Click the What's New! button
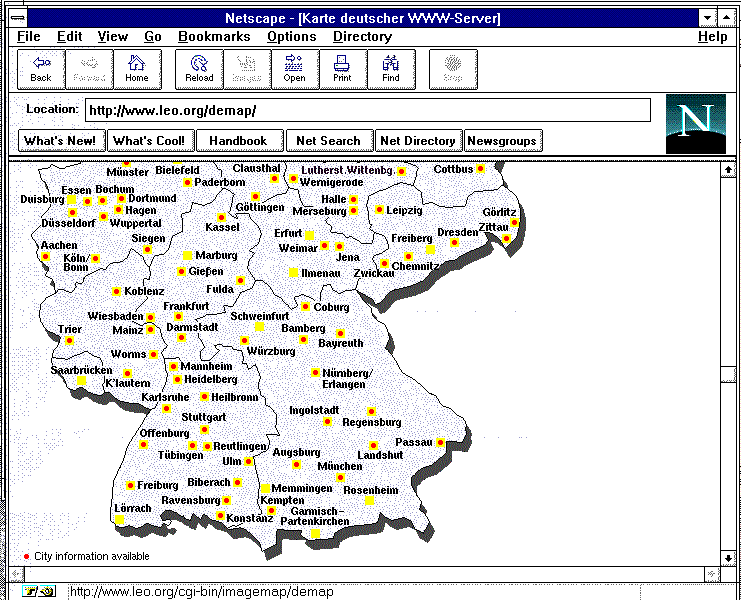 61,141
